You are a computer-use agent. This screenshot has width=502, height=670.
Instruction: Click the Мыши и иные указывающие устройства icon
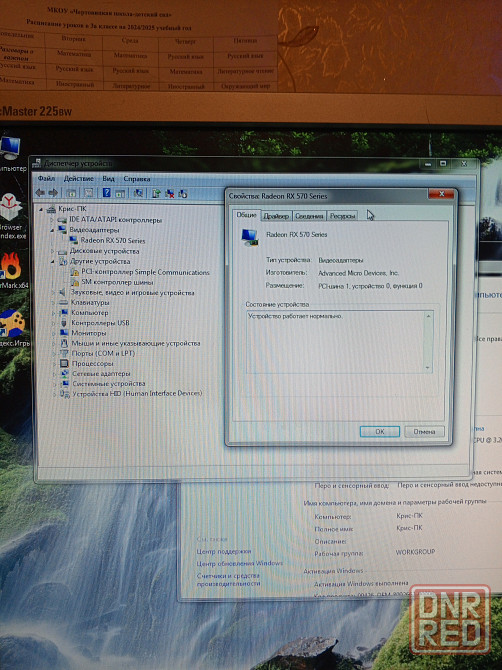click(x=64, y=343)
